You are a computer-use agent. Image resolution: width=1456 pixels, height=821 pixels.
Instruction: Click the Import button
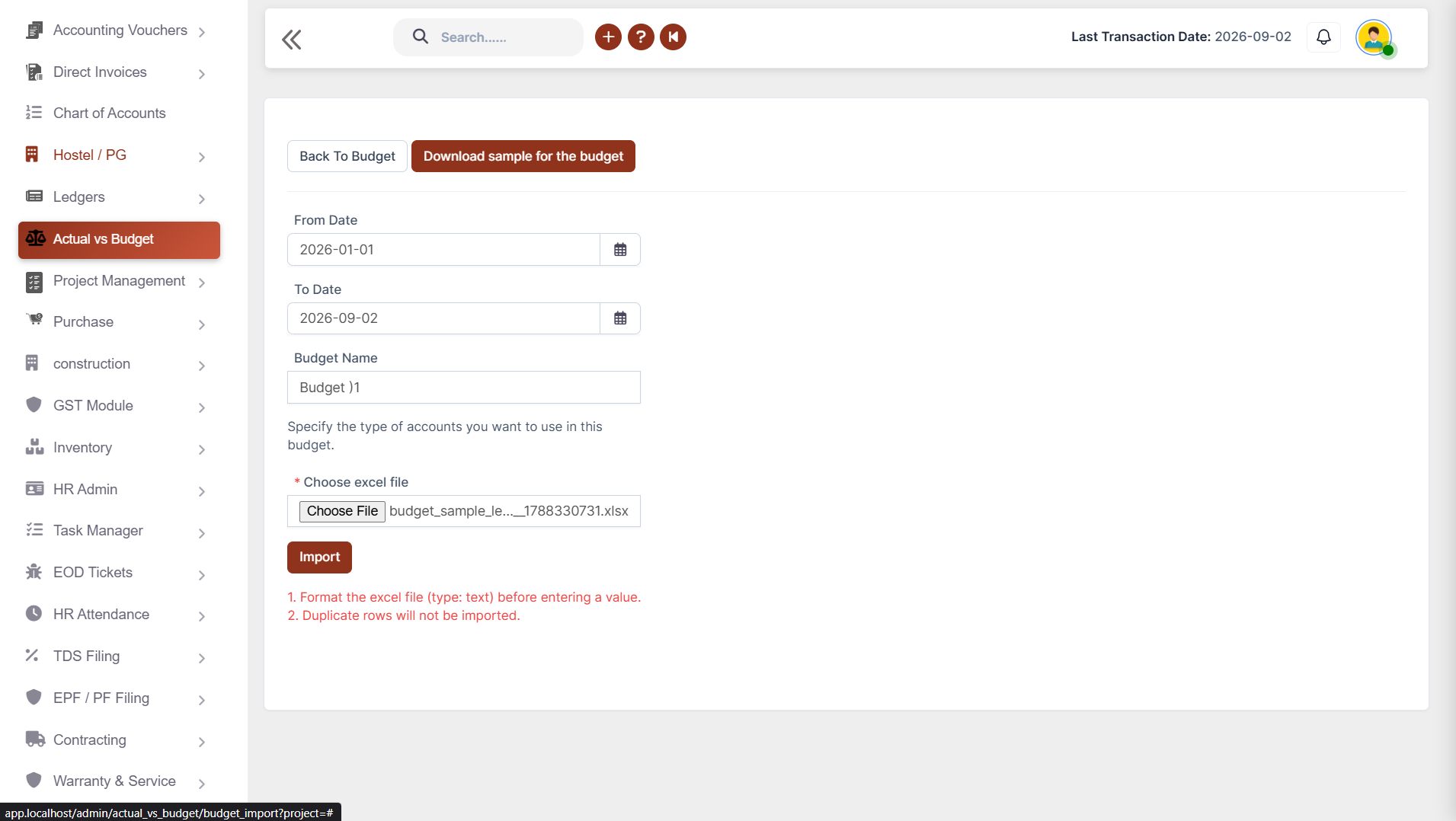pos(319,557)
